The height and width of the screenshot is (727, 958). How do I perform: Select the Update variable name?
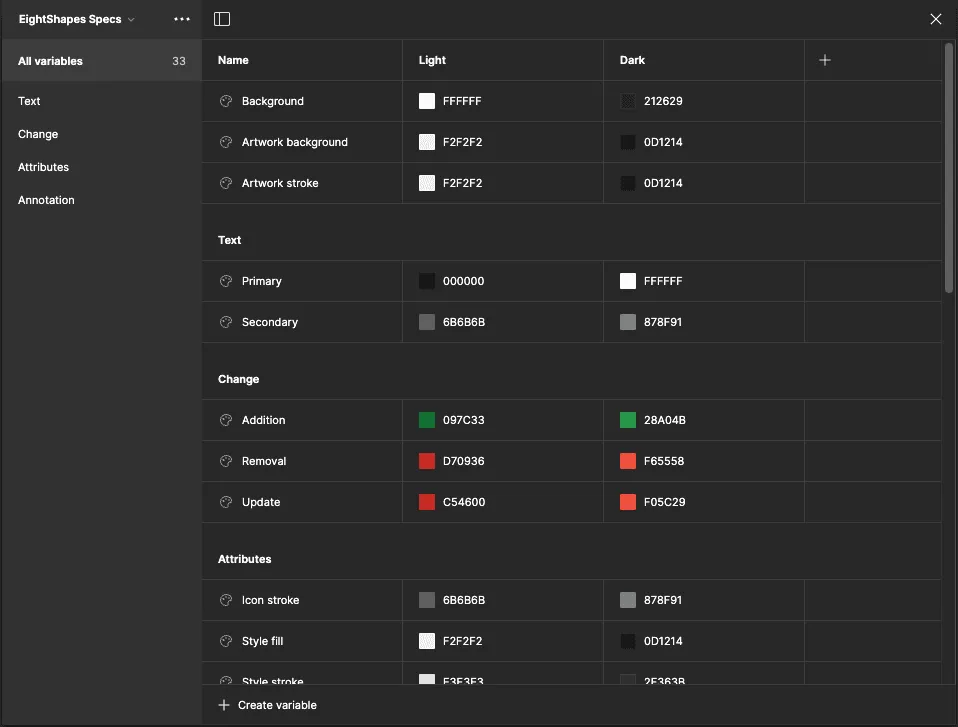(261, 502)
